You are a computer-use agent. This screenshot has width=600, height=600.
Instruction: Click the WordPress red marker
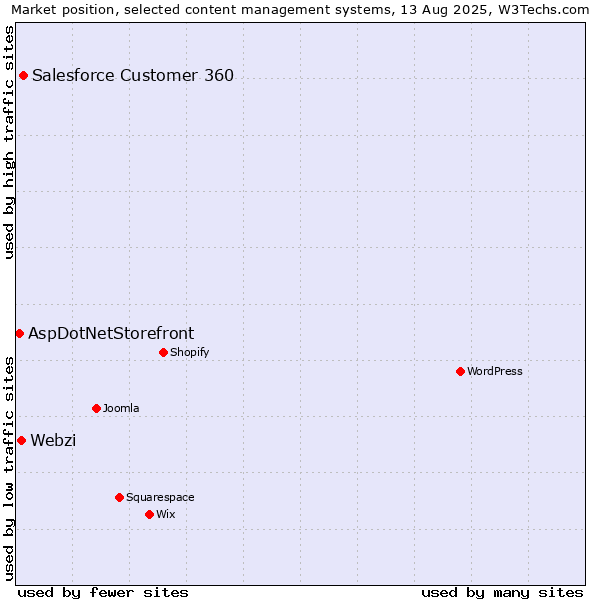point(460,371)
